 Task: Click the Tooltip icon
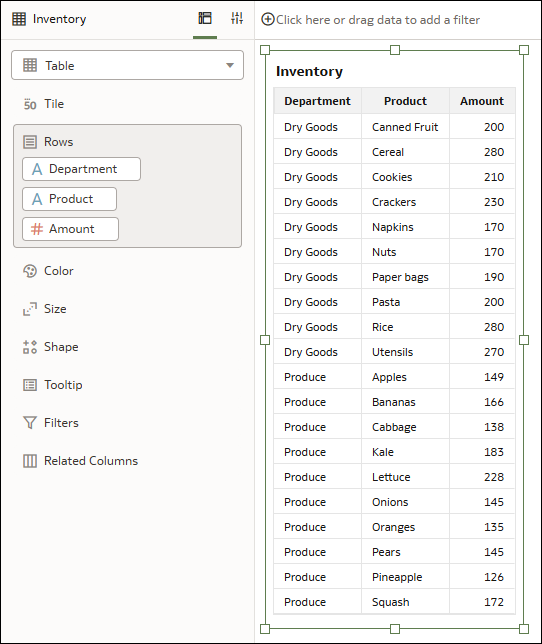click(30, 385)
